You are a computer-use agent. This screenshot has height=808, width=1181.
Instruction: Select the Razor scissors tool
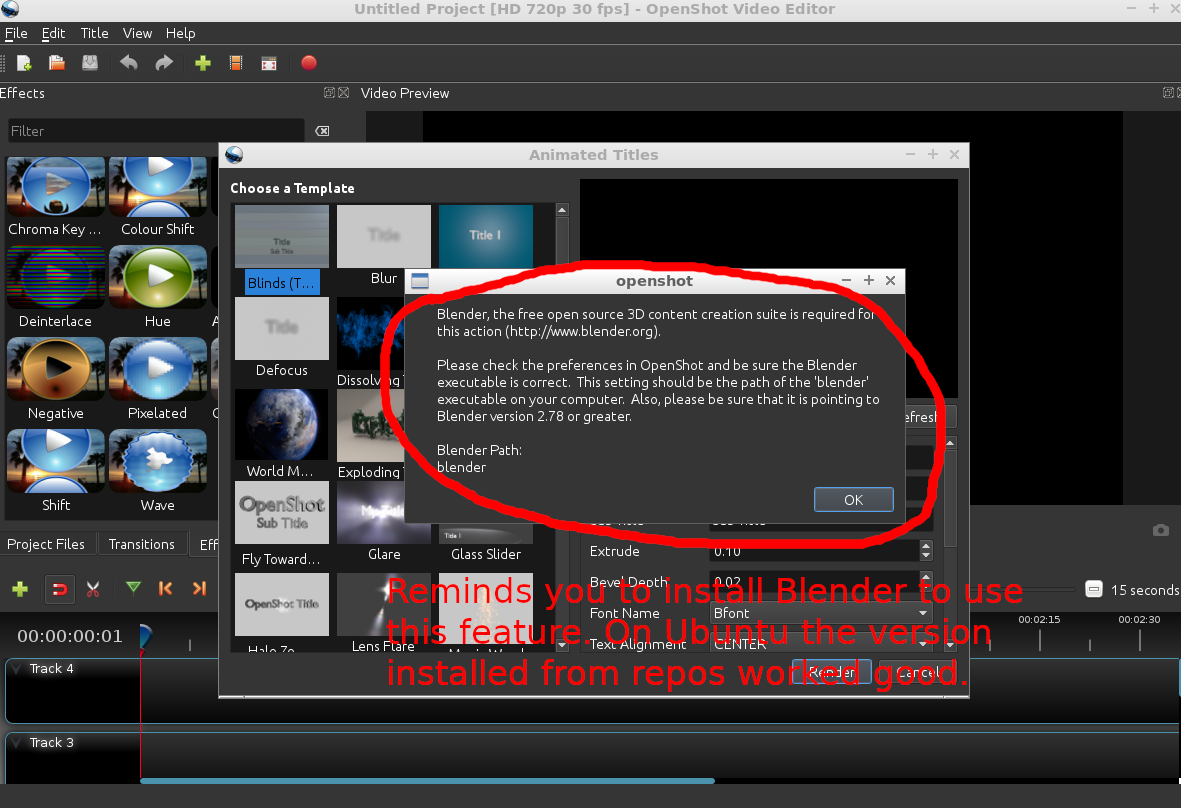coord(93,589)
